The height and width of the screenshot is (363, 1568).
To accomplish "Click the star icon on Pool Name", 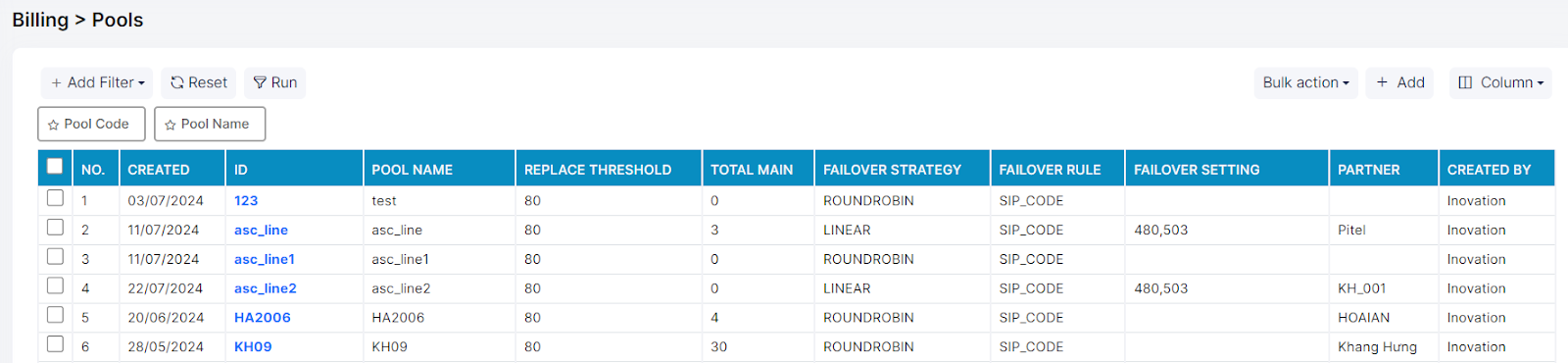I will pos(171,126).
